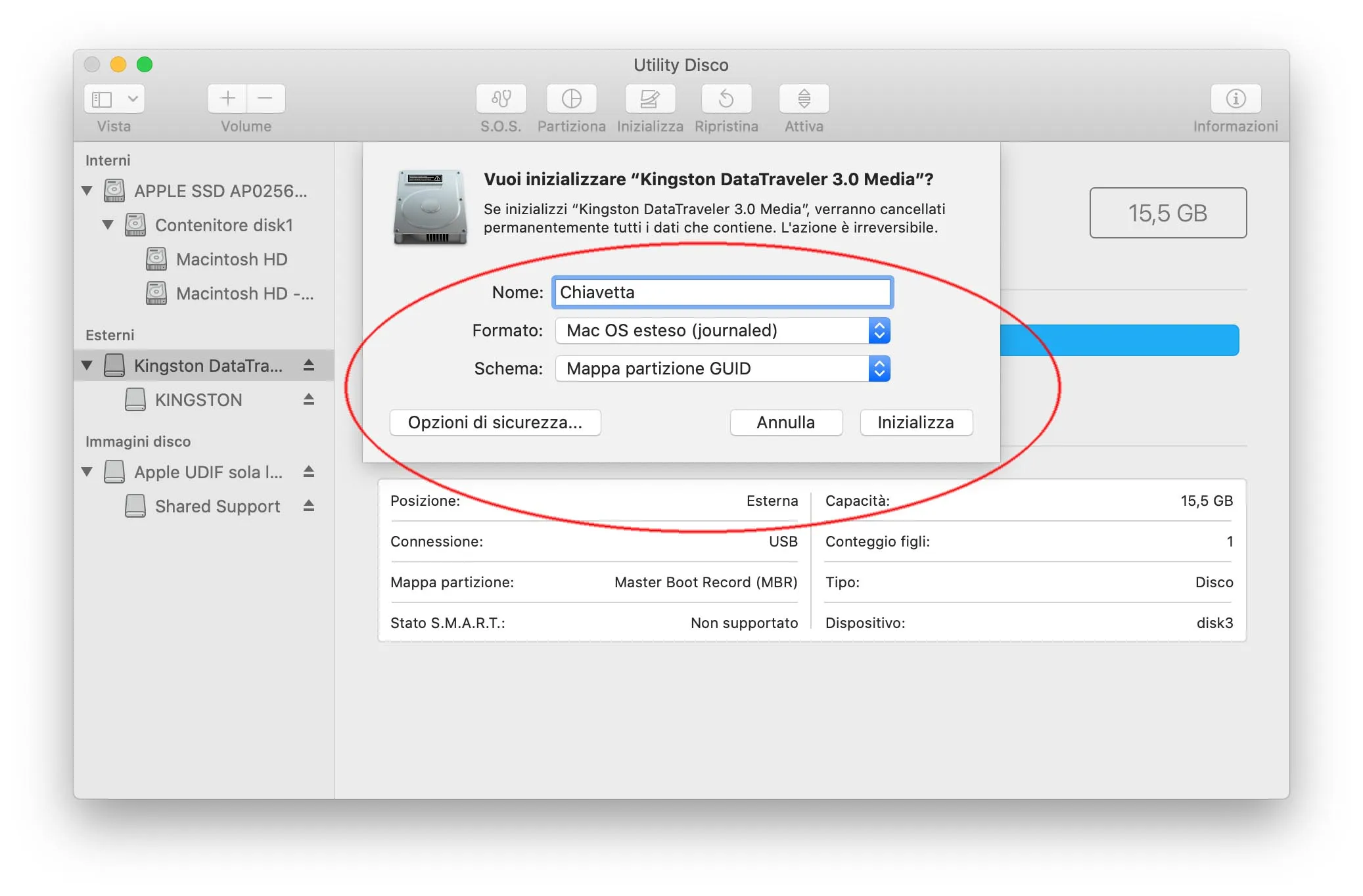
Task: Open Informazioni with the info icon
Action: tap(1236, 99)
